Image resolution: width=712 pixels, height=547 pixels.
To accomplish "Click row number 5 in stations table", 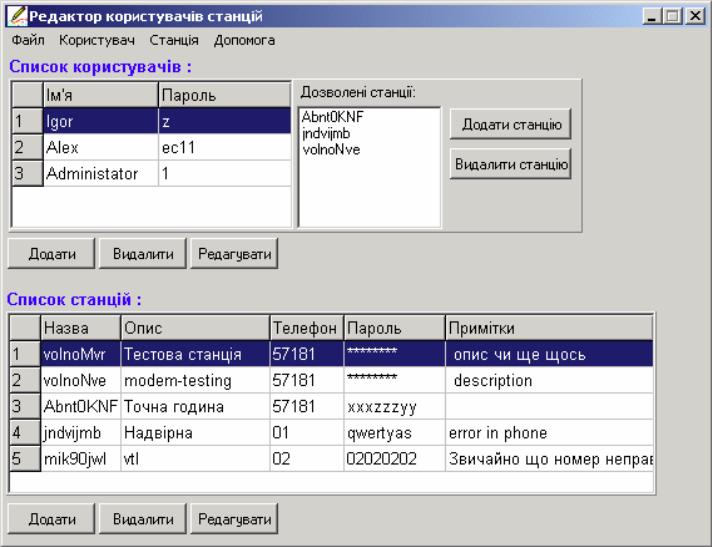I will 25,458.
